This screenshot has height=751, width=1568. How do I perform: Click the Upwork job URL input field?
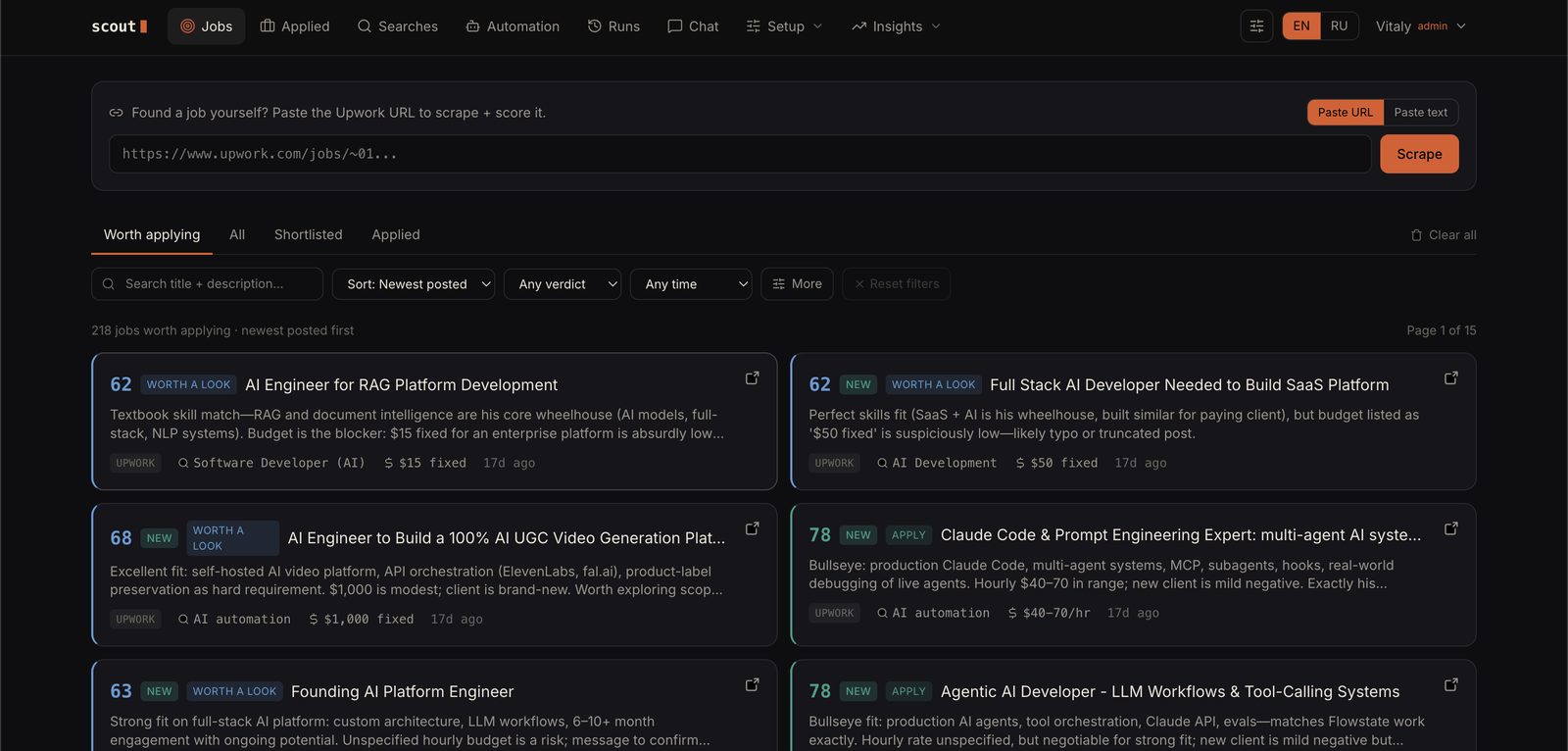(x=740, y=154)
